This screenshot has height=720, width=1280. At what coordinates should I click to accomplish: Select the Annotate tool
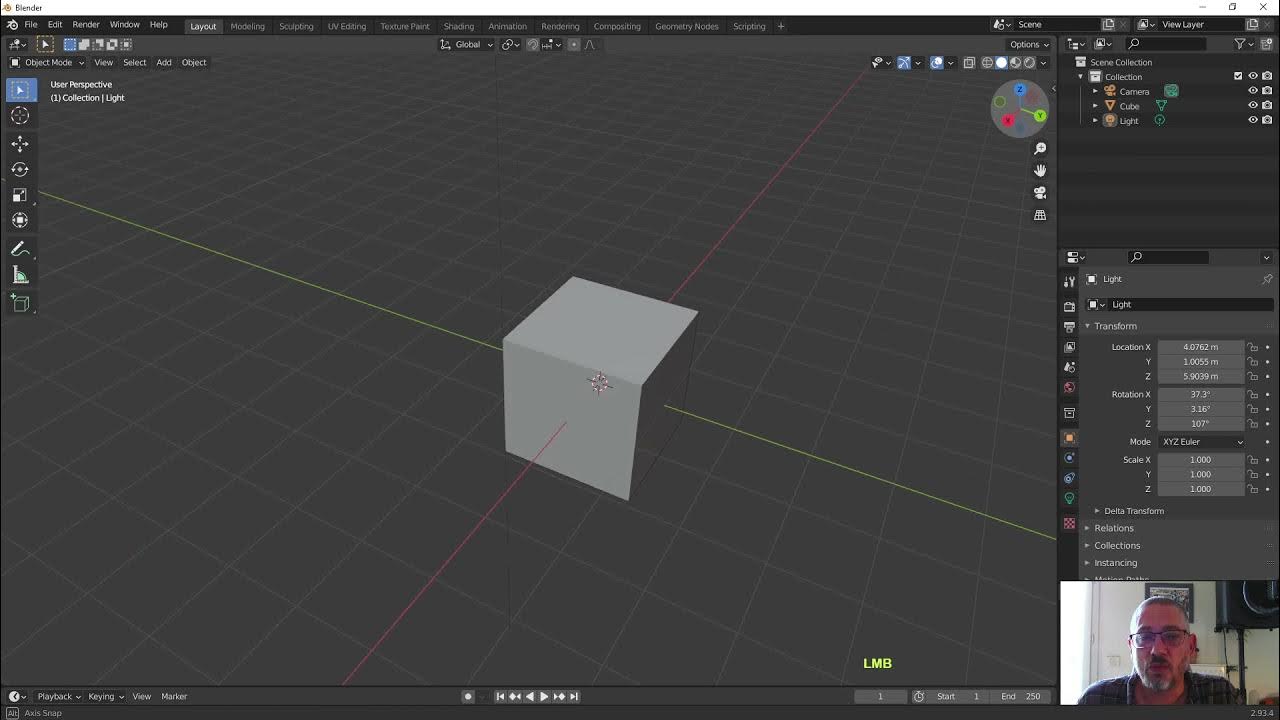tap(20, 249)
